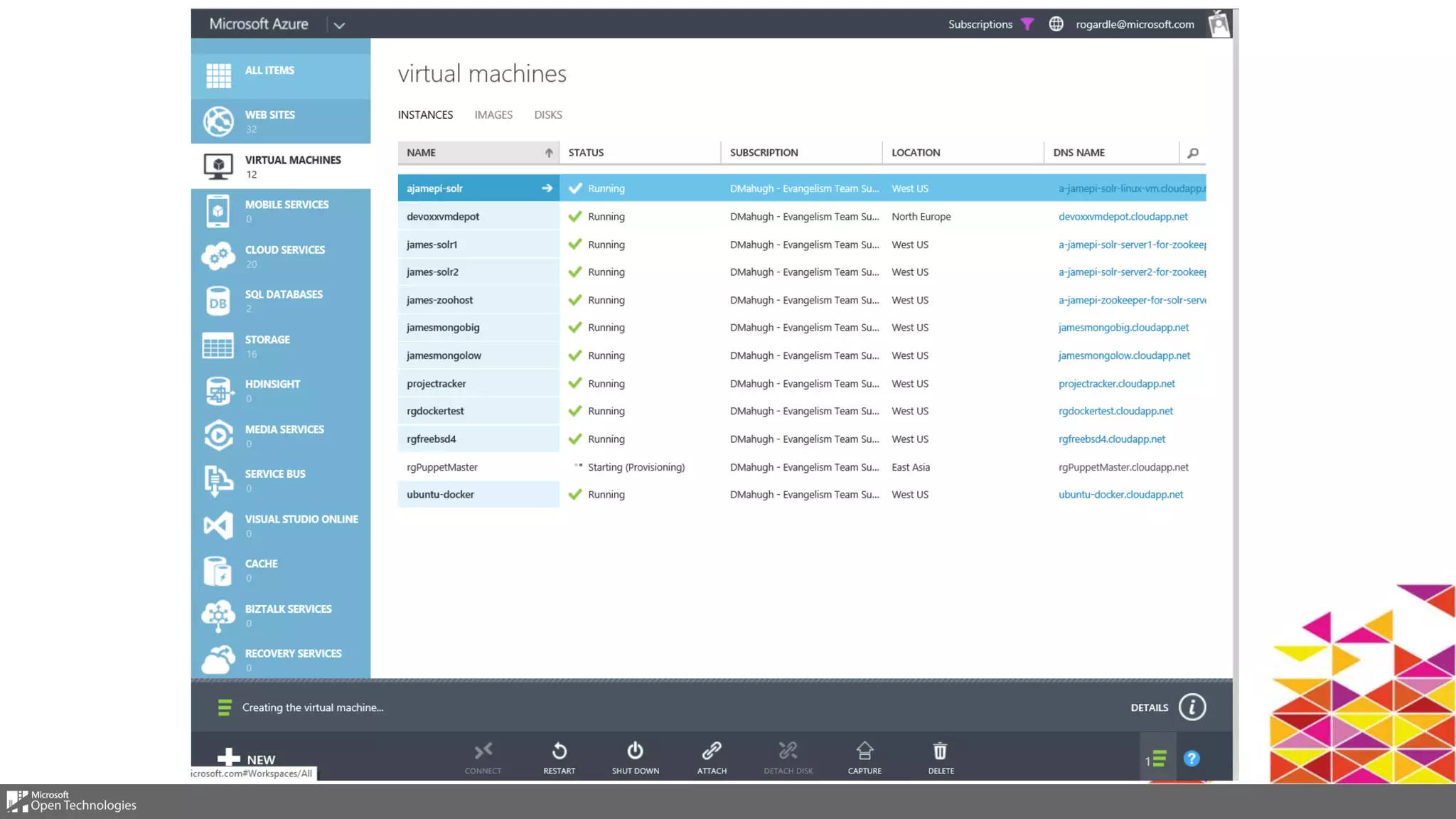Open the help question mark icon

pyautogui.click(x=1192, y=759)
